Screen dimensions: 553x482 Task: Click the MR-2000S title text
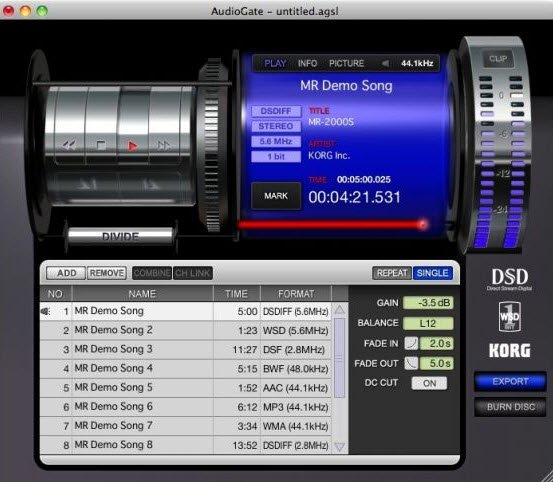[331, 122]
